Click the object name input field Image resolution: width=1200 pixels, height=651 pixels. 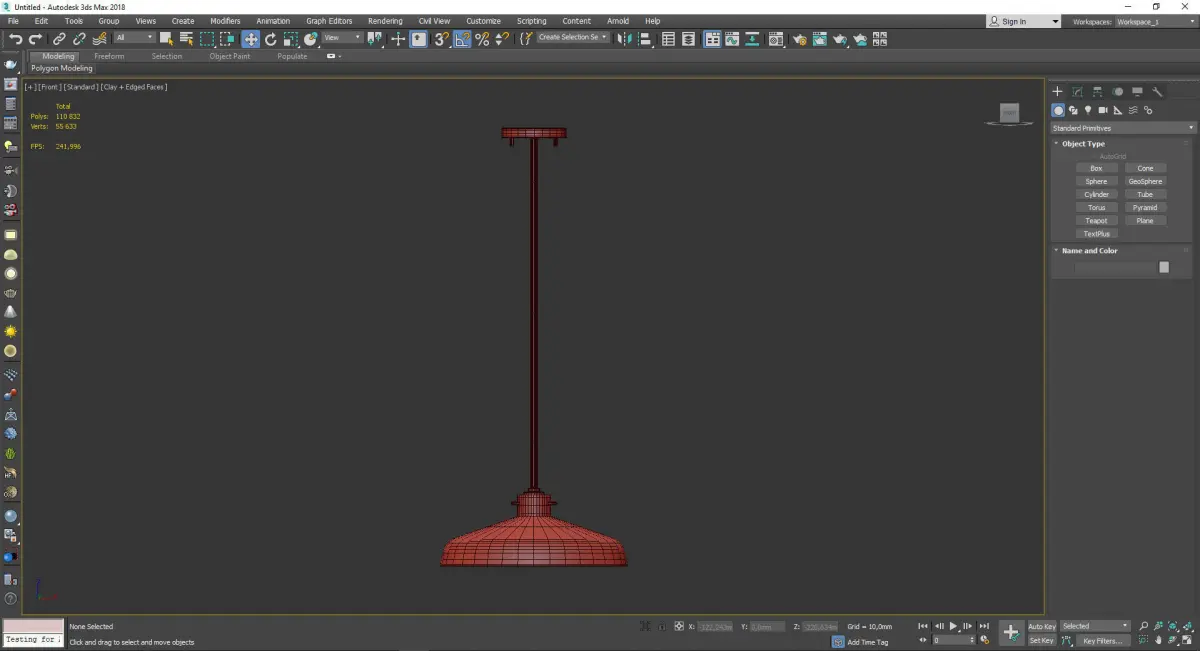[1115, 267]
